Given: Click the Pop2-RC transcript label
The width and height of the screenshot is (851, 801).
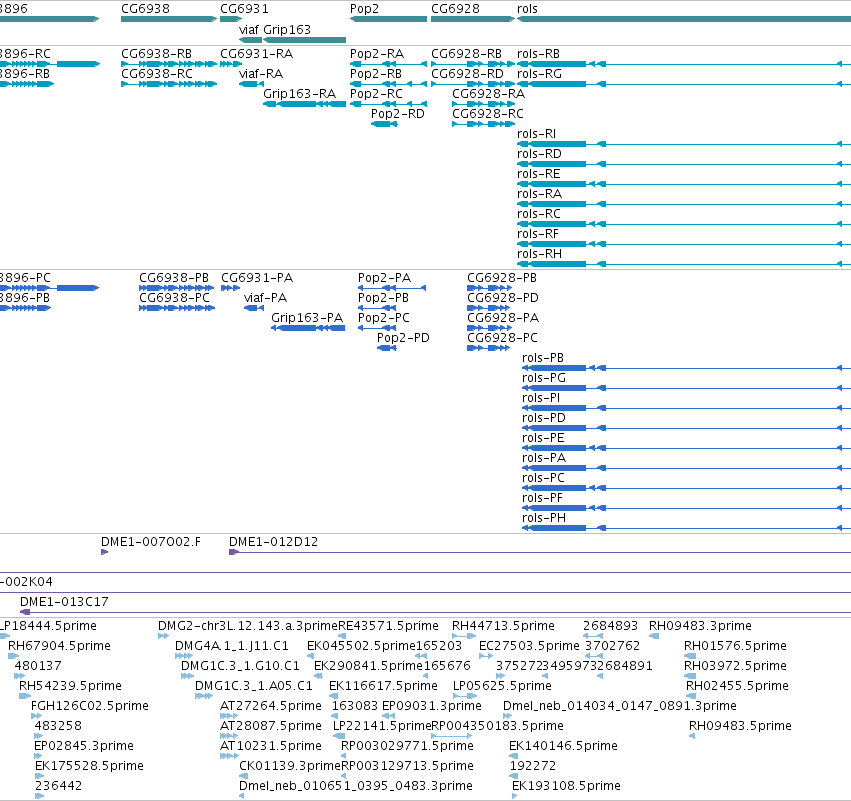Looking at the screenshot, I should (x=376, y=94).
